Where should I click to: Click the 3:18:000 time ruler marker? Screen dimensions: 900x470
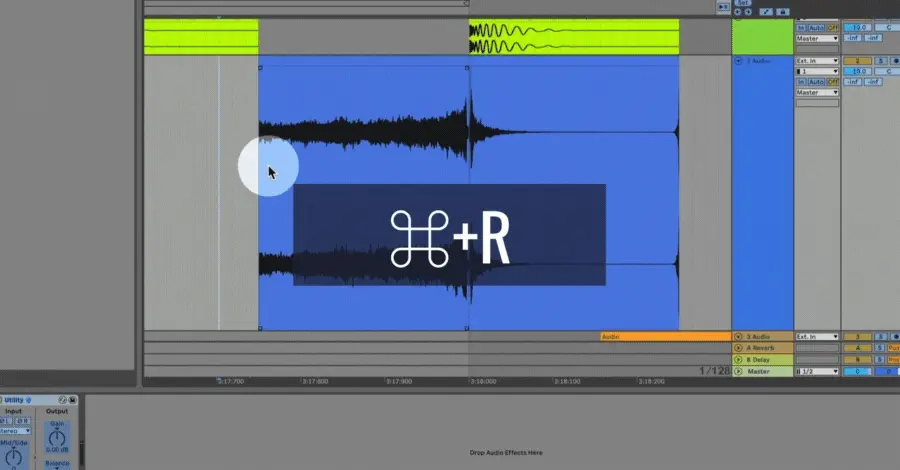point(483,382)
